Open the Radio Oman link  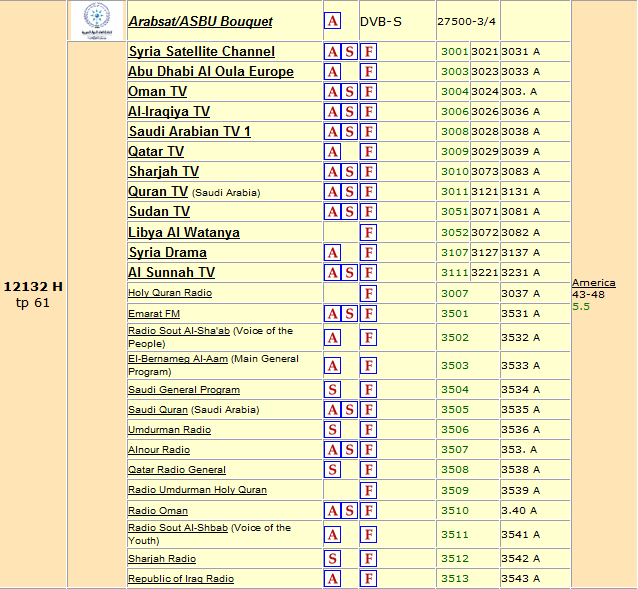158,510
